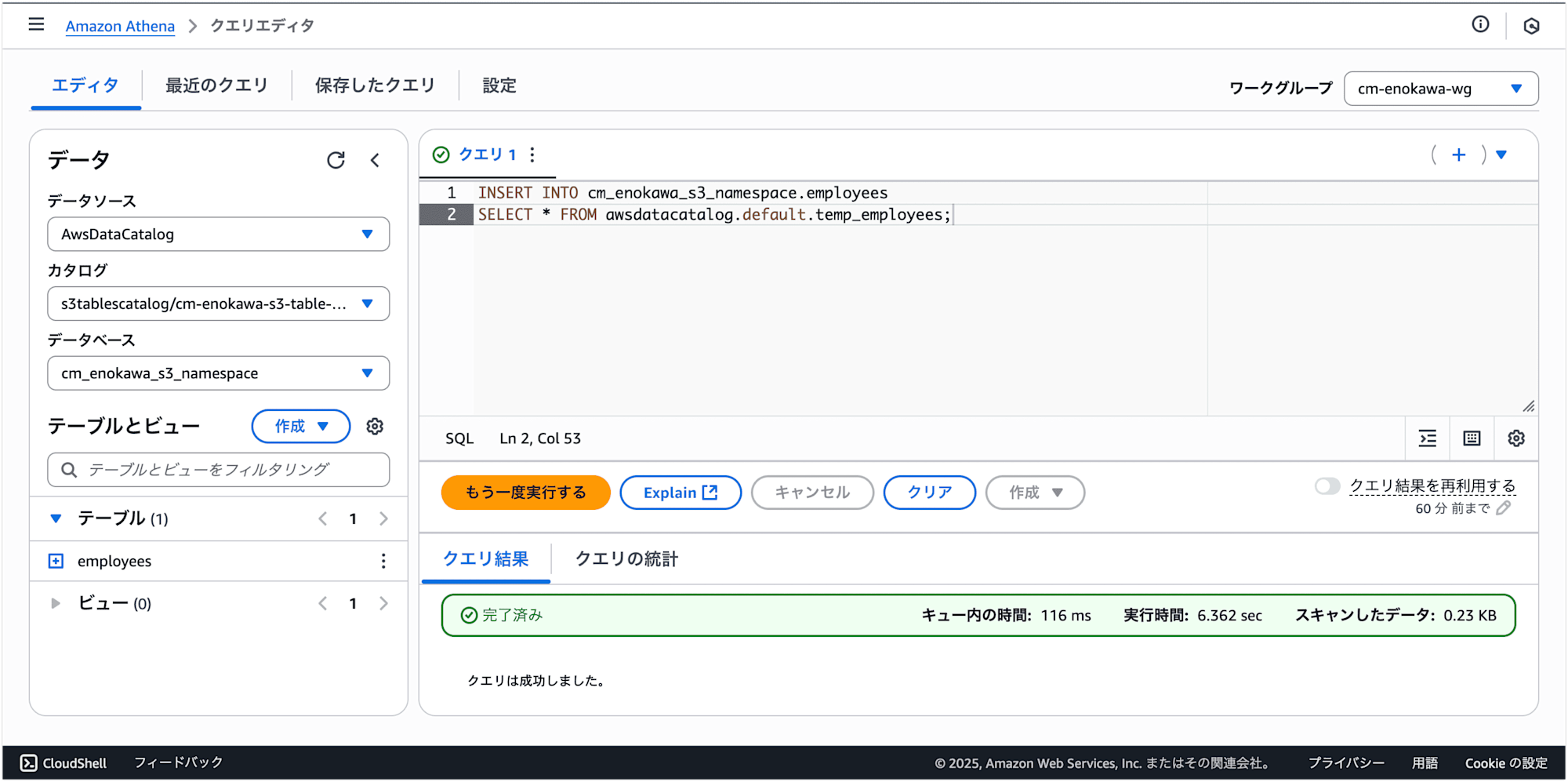
Task: Select the クエリ 1 editor tab
Action: coord(487,155)
